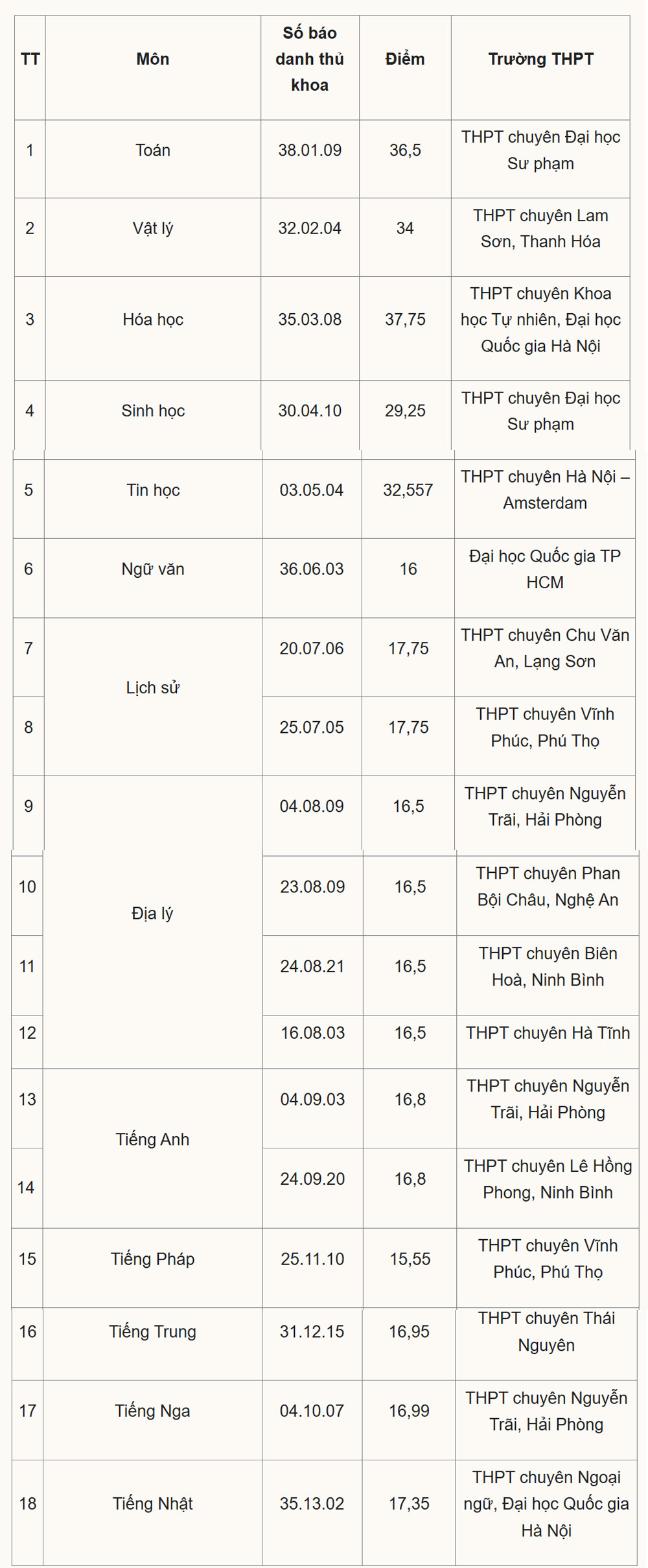Click the "Tiếng Anh" merged cell
The width and height of the screenshot is (648, 1568).
(x=153, y=1140)
